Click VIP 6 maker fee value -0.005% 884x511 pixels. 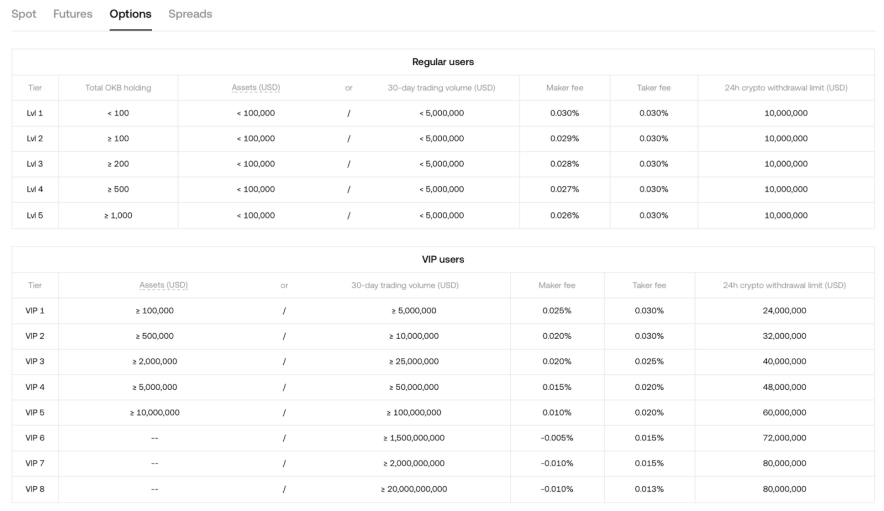tap(556, 438)
